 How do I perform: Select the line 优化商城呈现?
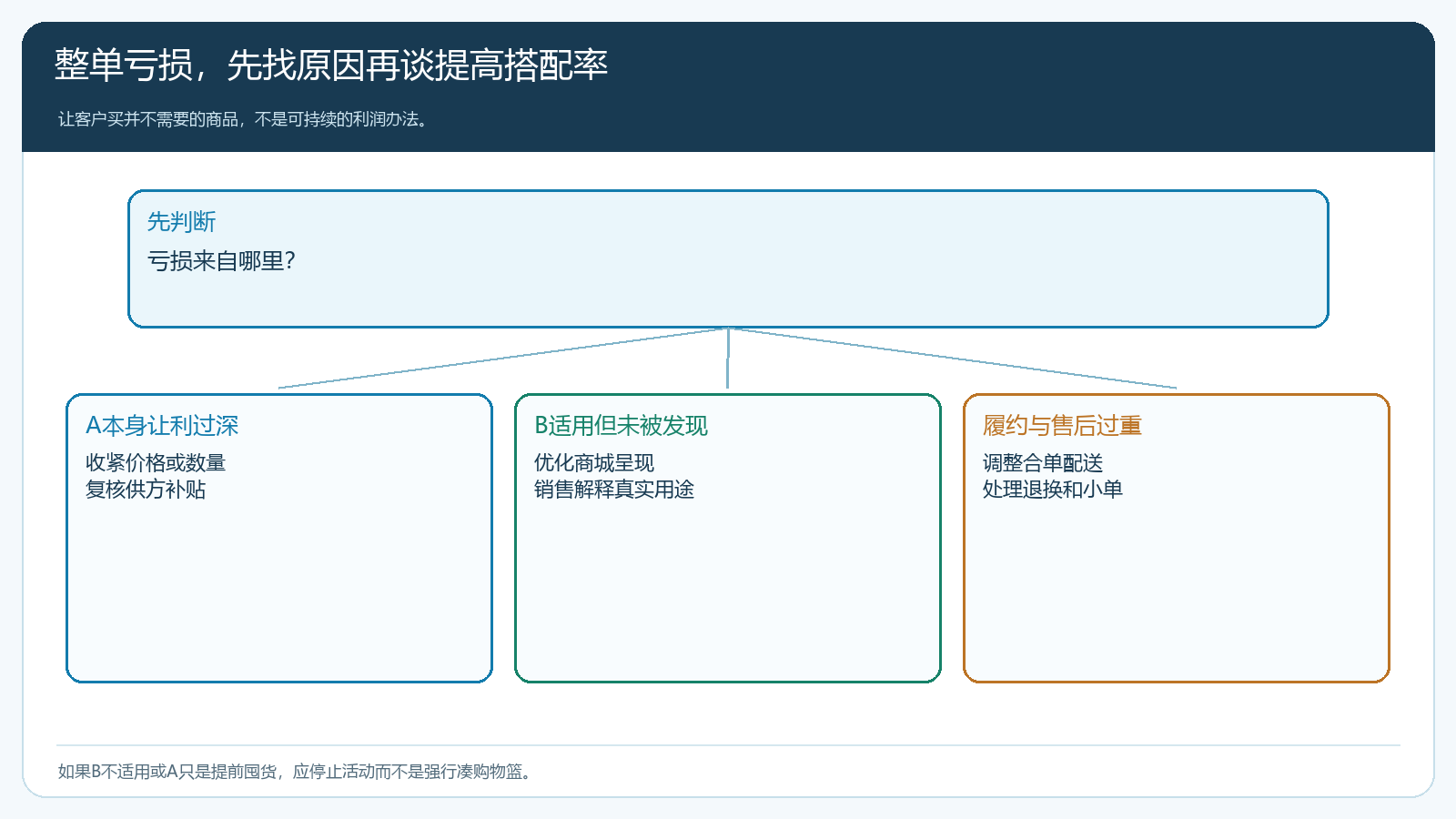pyautogui.click(x=594, y=463)
